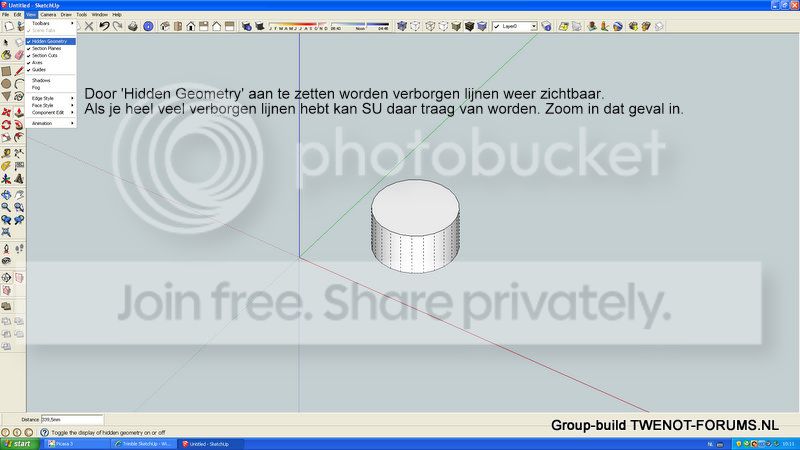Open the Draw menu
Viewport: 800px width, 450px height.
tap(66, 15)
